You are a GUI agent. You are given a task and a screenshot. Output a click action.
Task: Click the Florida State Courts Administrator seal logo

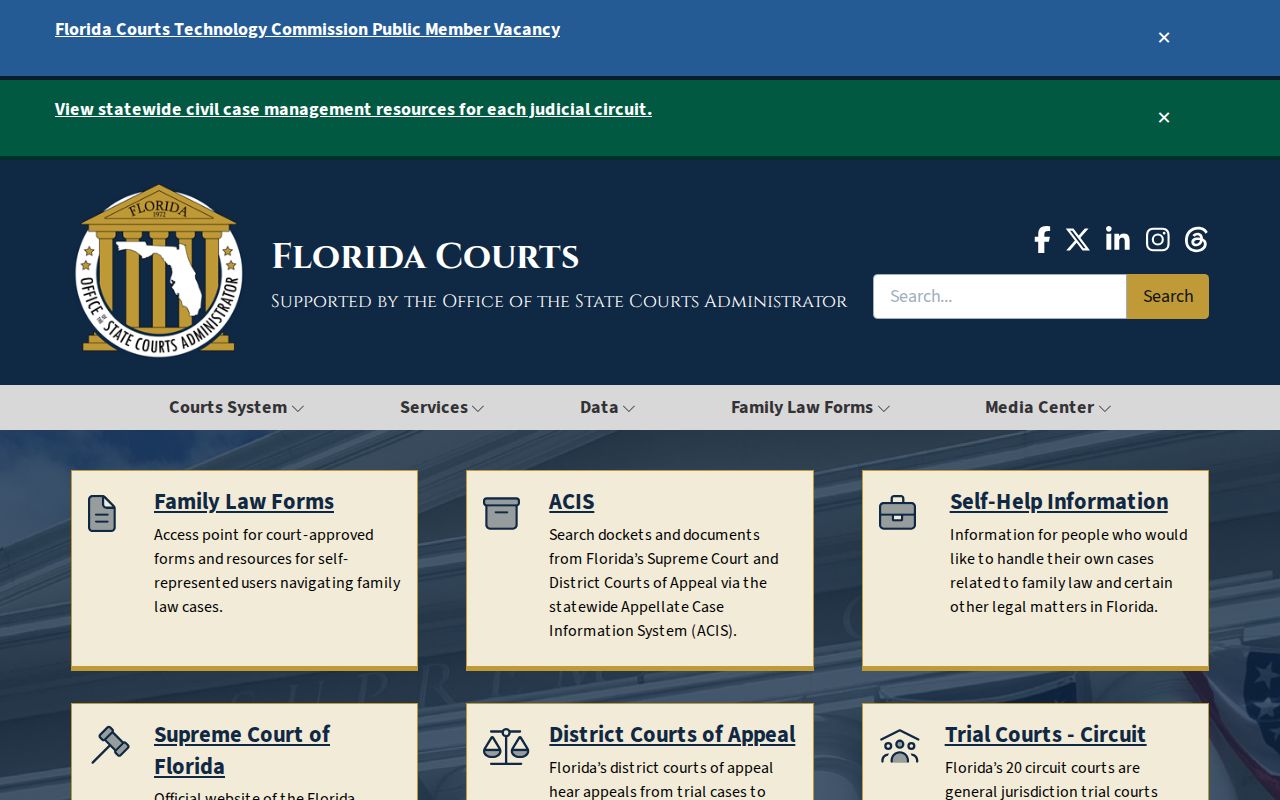[x=159, y=270]
